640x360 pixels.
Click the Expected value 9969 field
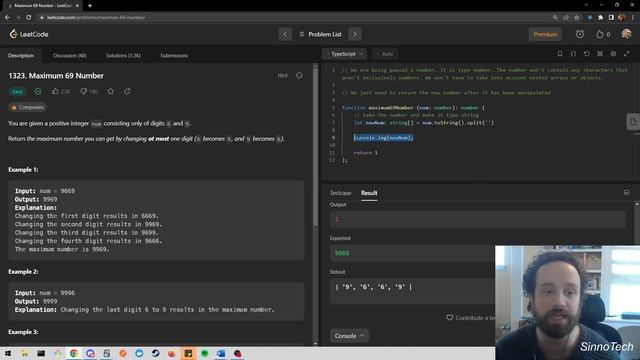click(x=412, y=253)
